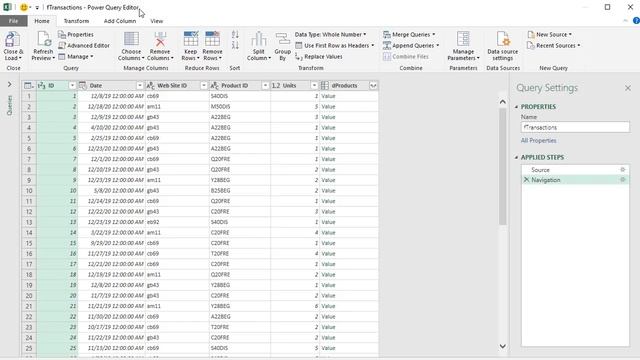Open Data source settings
The width and height of the screenshot is (640, 360).
click(x=502, y=46)
